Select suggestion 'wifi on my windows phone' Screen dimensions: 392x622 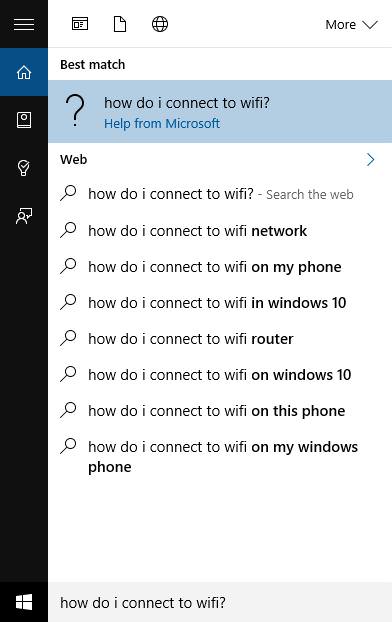(220, 457)
